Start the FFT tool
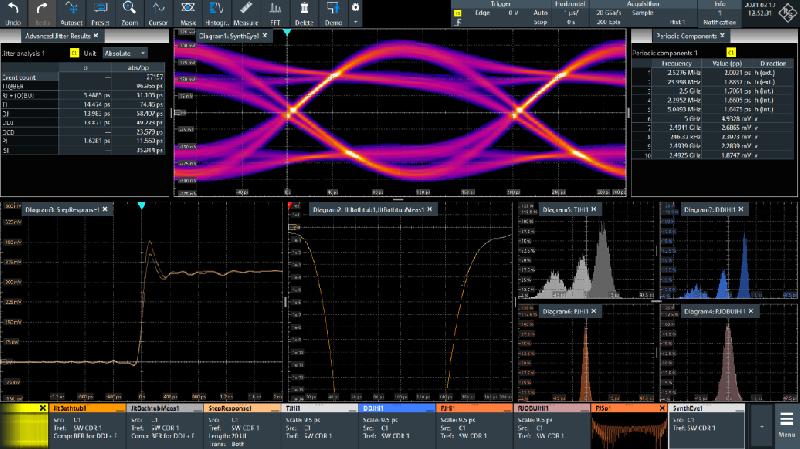Viewport: 800px width, 449px height. [275, 13]
